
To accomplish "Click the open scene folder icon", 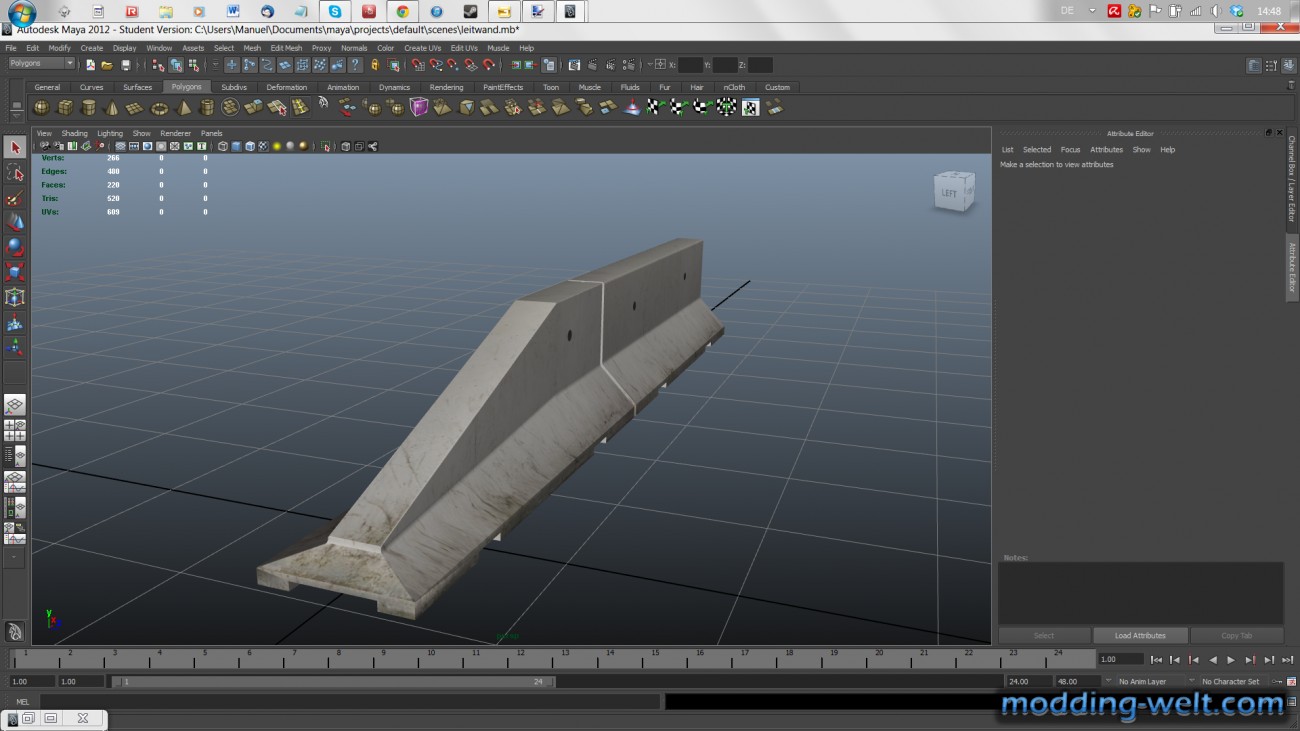I will [107, 65].
